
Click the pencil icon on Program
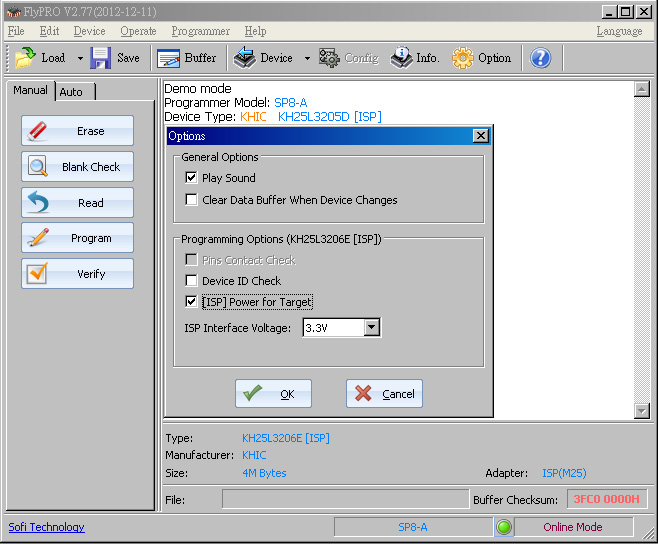[38, 238]
